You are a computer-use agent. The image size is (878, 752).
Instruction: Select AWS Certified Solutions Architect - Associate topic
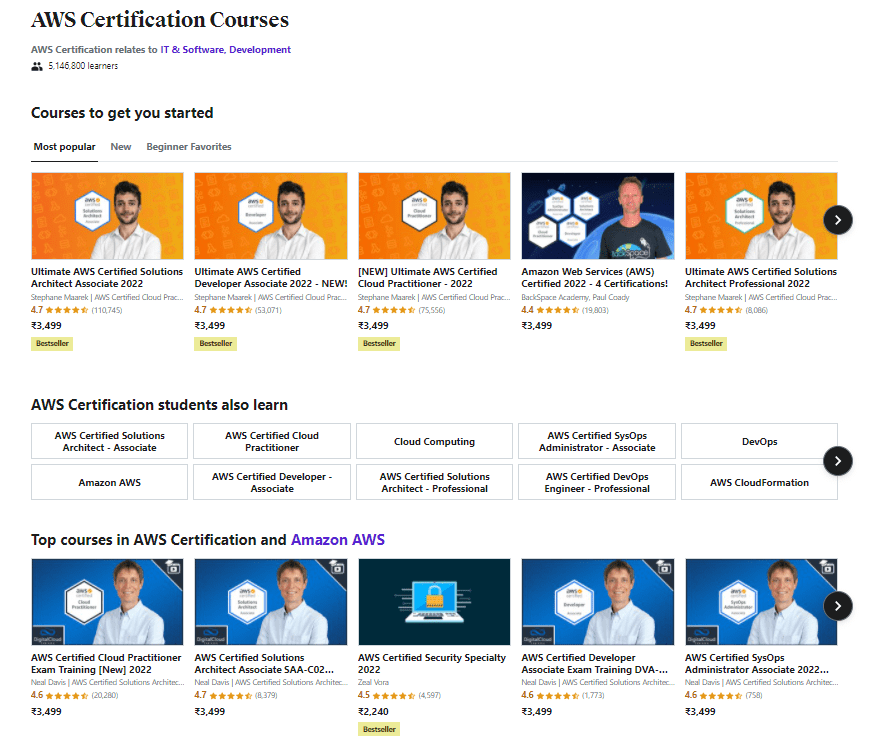click(109, 441)
